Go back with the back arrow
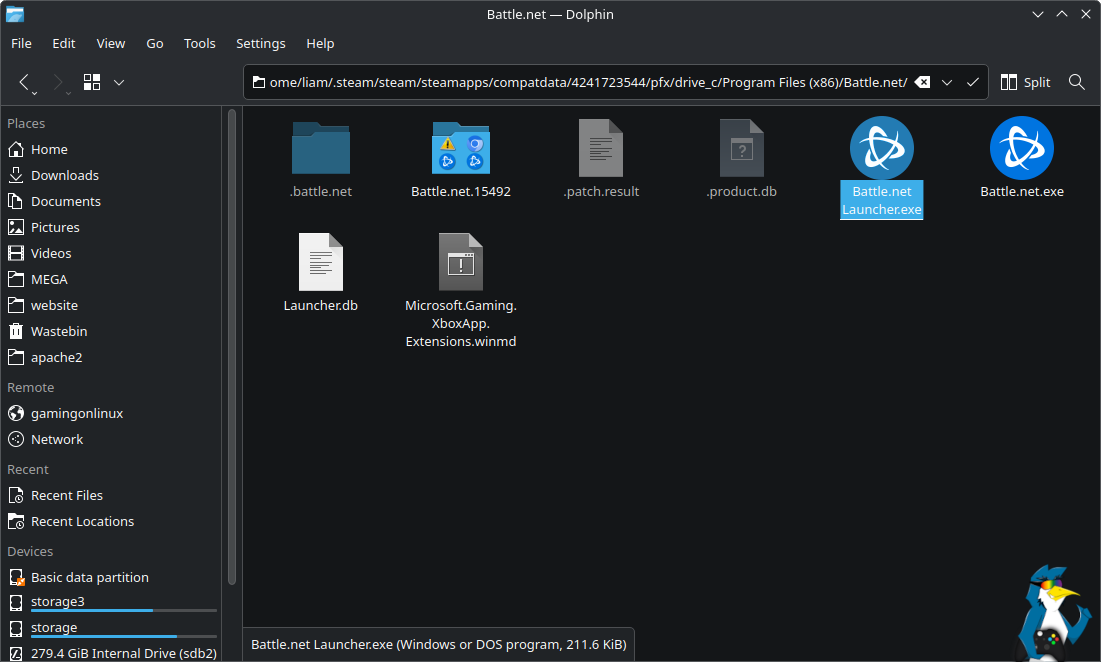Viewport: 1101px width, 662px height. 25,82
